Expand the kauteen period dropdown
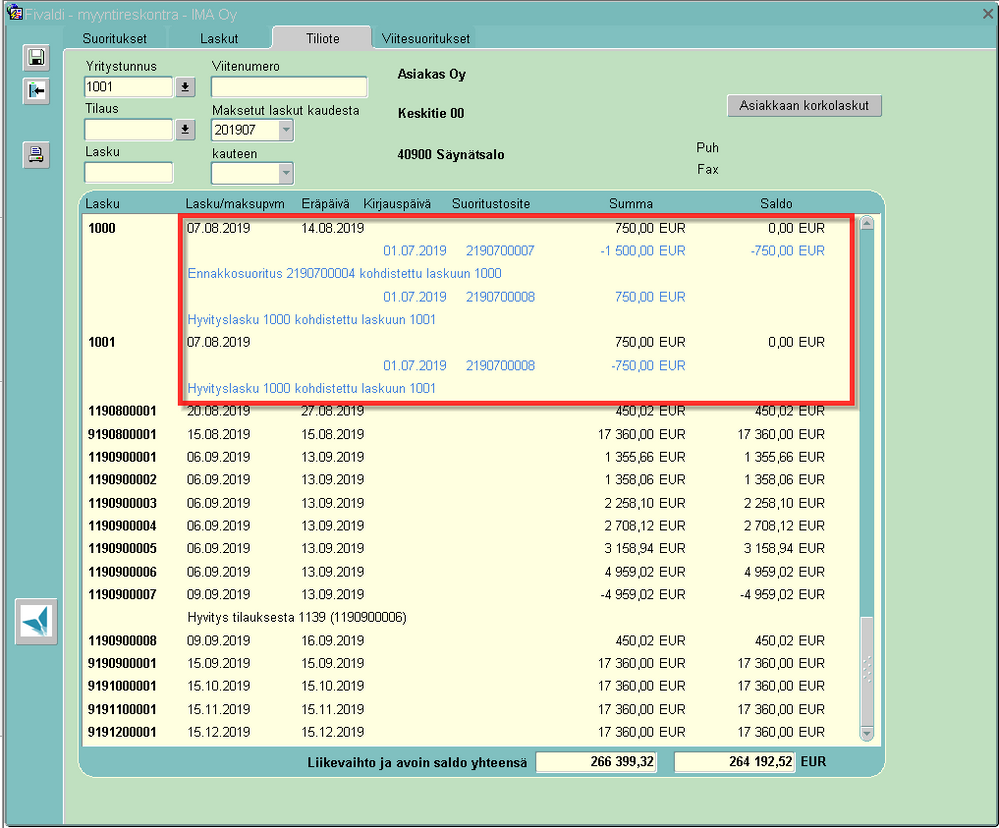 click(286, 173)
